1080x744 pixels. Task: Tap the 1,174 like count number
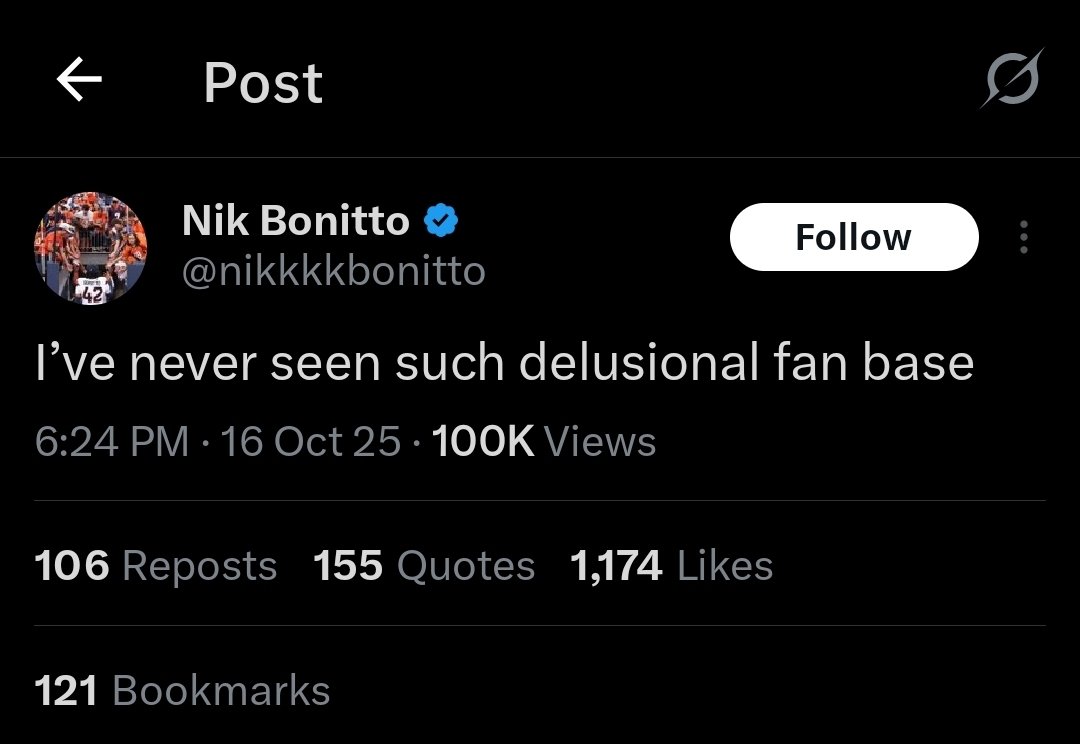616,566
